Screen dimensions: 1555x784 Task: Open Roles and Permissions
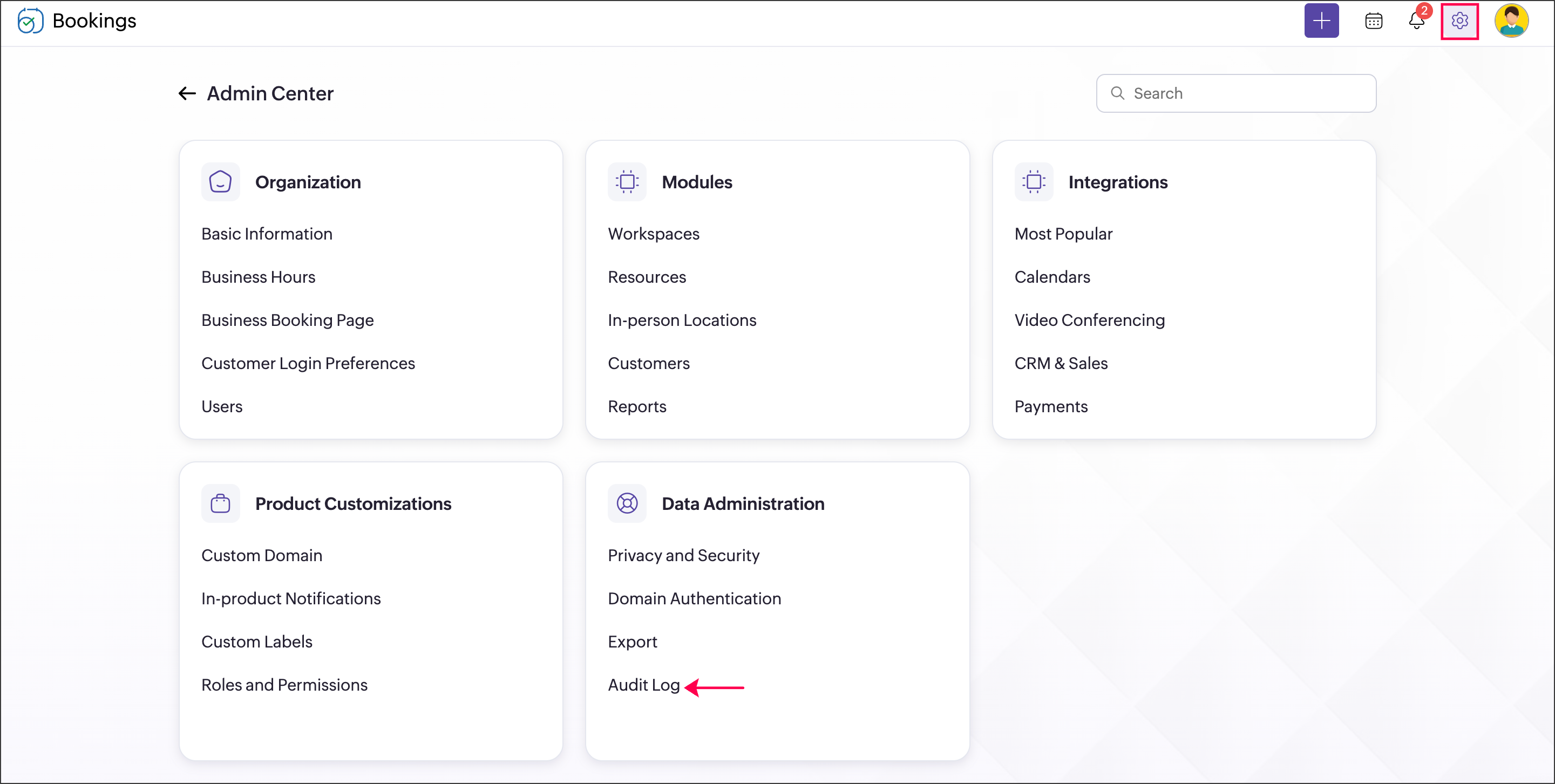tap(284, 685)
